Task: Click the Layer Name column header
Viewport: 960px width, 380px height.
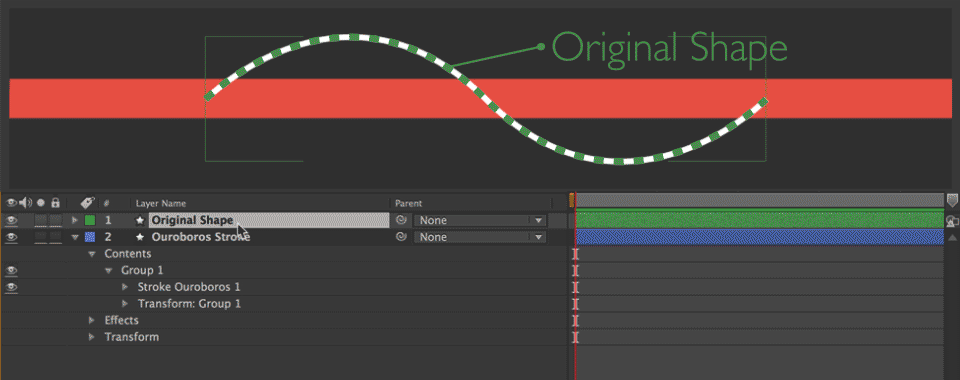Action: coord(161,203)
